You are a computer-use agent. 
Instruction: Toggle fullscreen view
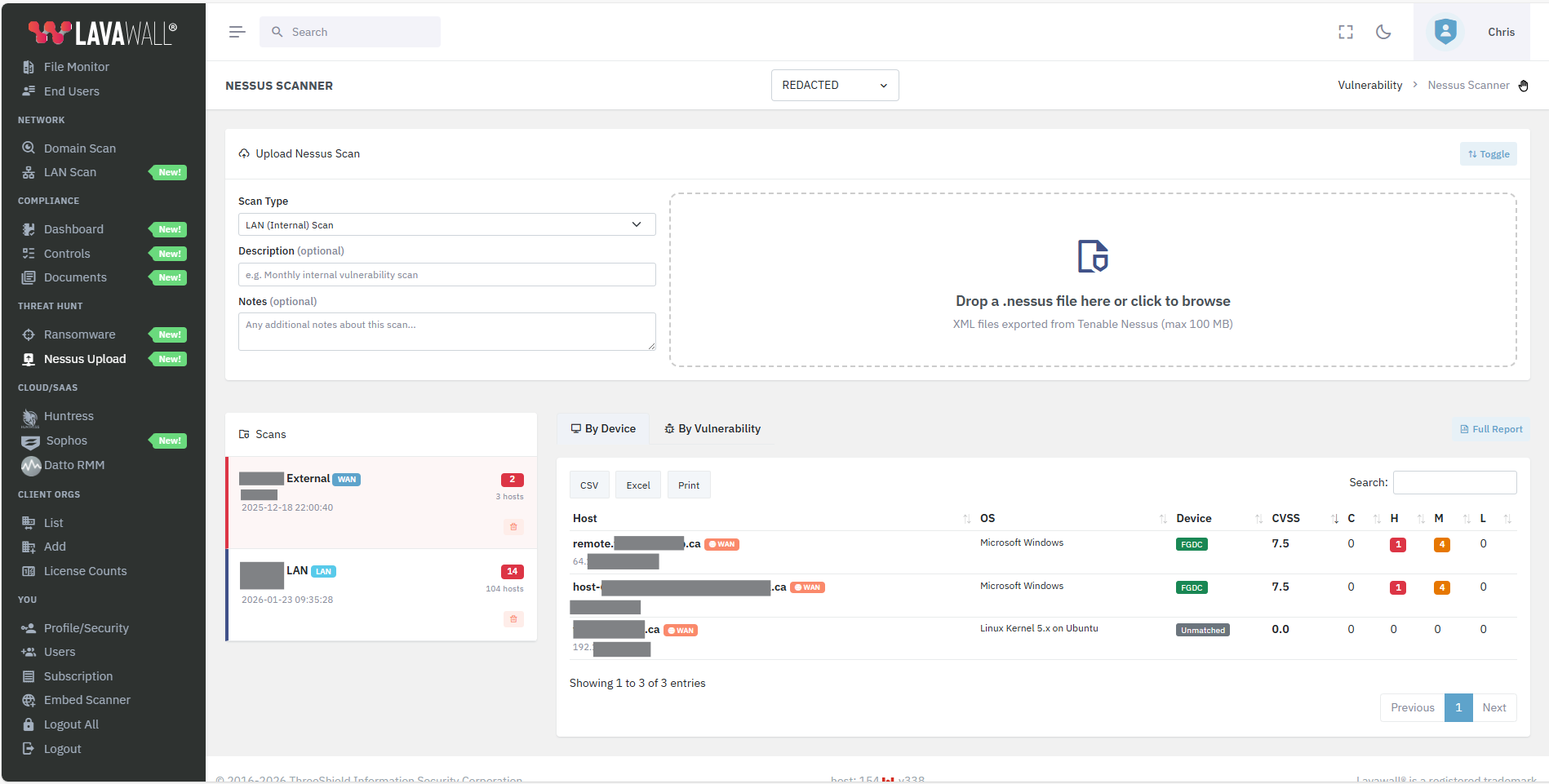click(x=1345, y=32)
